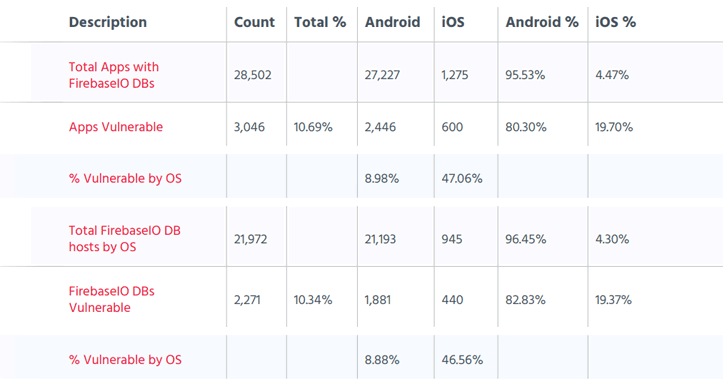
Task: Click the 10.69% total percentage cell
Action: pos(313,127)
